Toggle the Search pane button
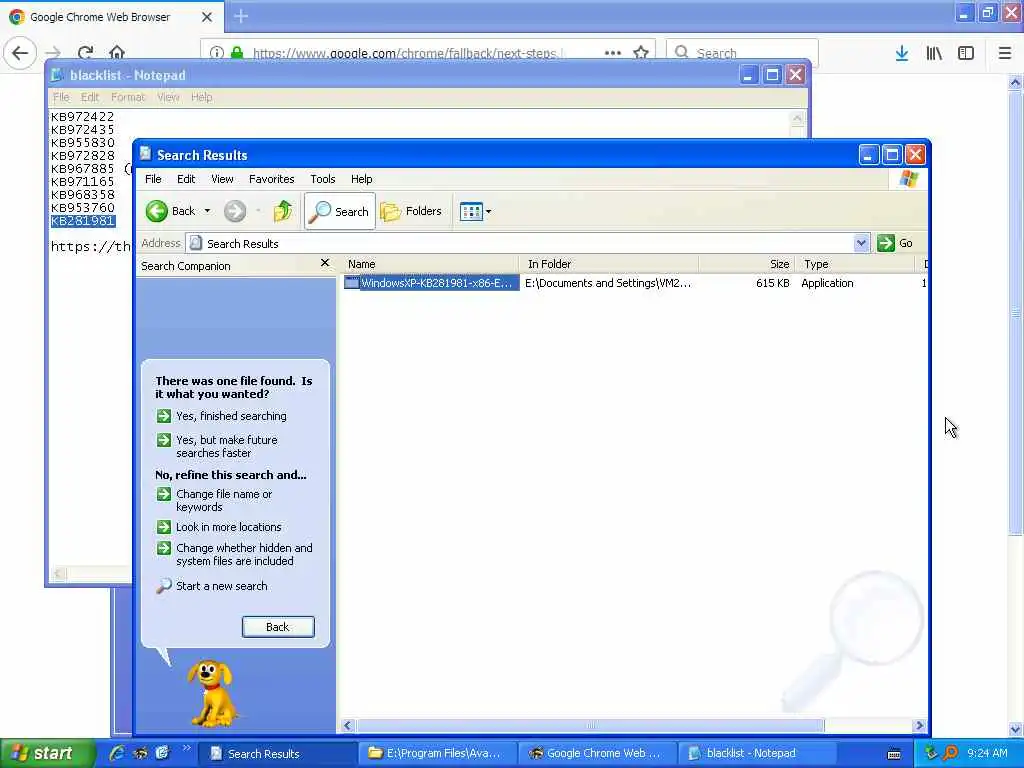 pos(340,211)
